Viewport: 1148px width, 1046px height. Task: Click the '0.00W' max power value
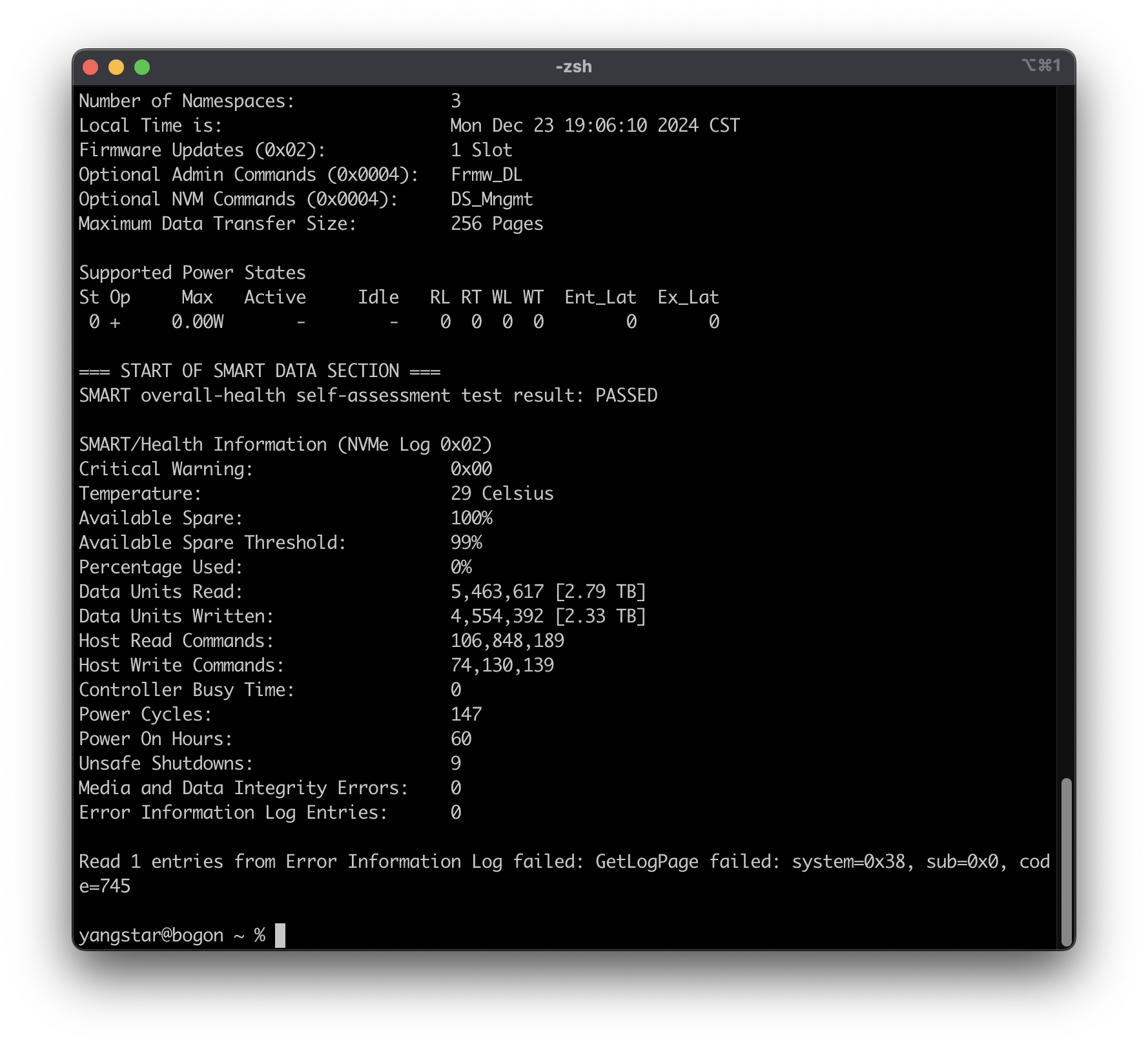pos(198,322)
